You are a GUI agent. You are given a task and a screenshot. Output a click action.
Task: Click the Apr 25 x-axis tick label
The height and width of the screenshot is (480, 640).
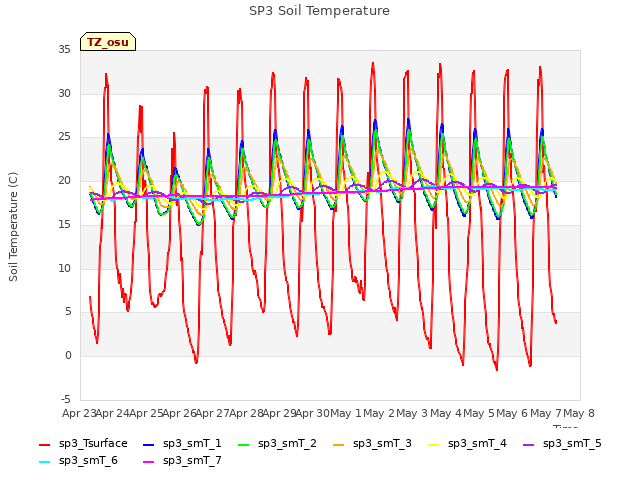click(146, 413)
